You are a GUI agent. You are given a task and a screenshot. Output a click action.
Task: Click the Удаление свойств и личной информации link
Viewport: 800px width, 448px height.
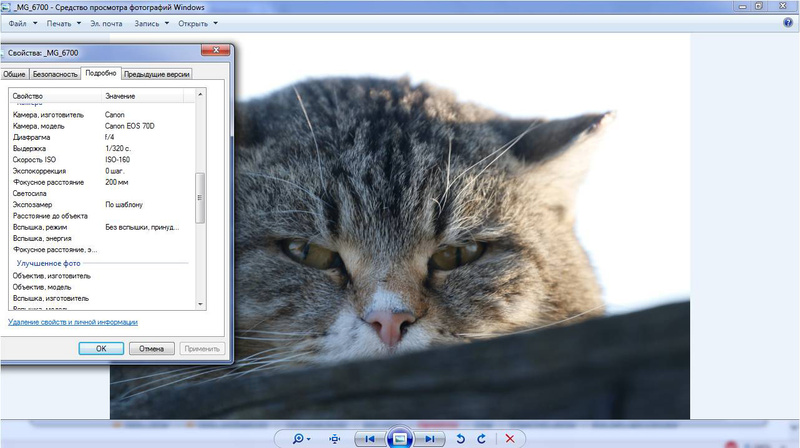coord(73,322)
